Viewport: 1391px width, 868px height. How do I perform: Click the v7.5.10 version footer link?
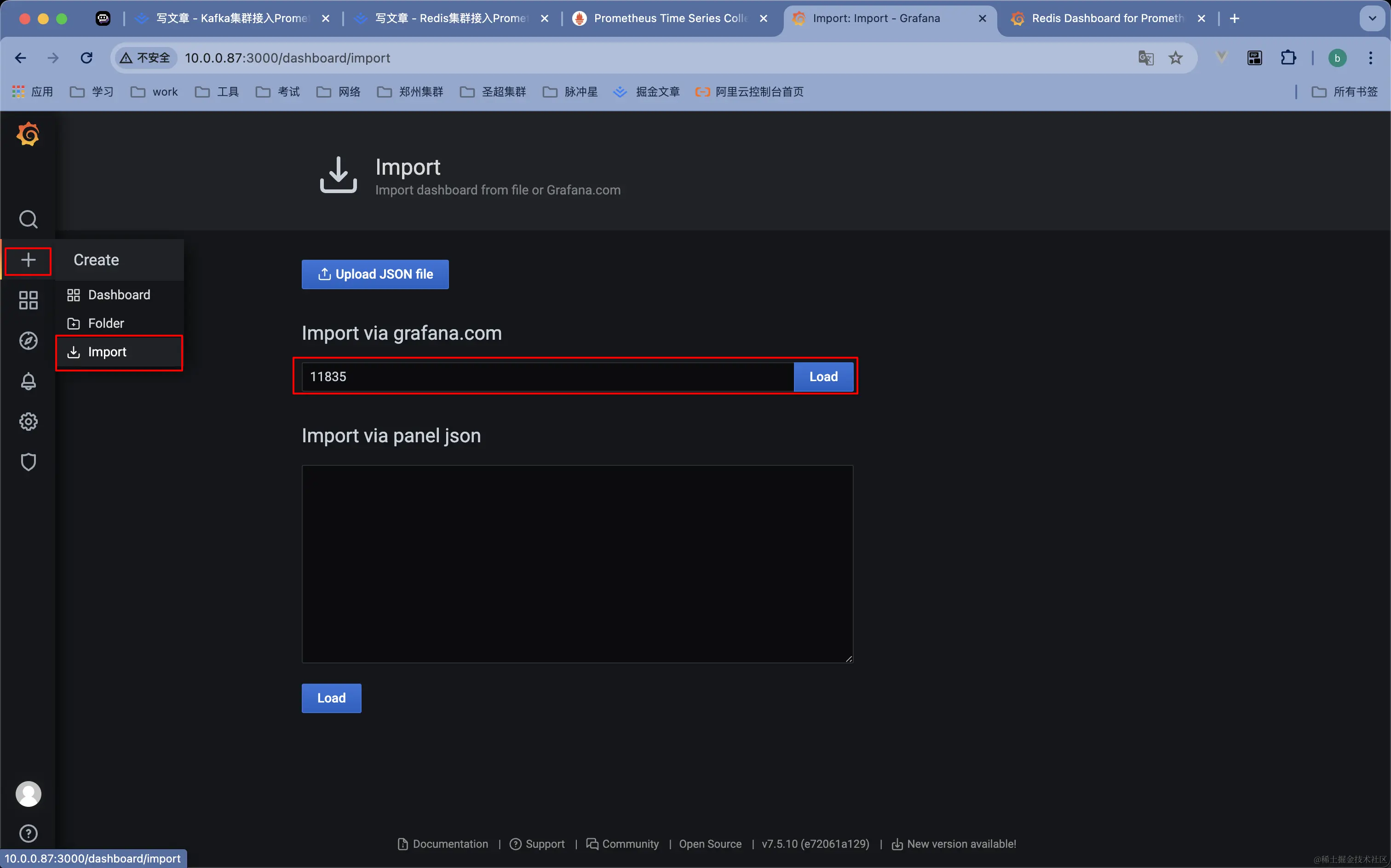[x=815, y=844]
